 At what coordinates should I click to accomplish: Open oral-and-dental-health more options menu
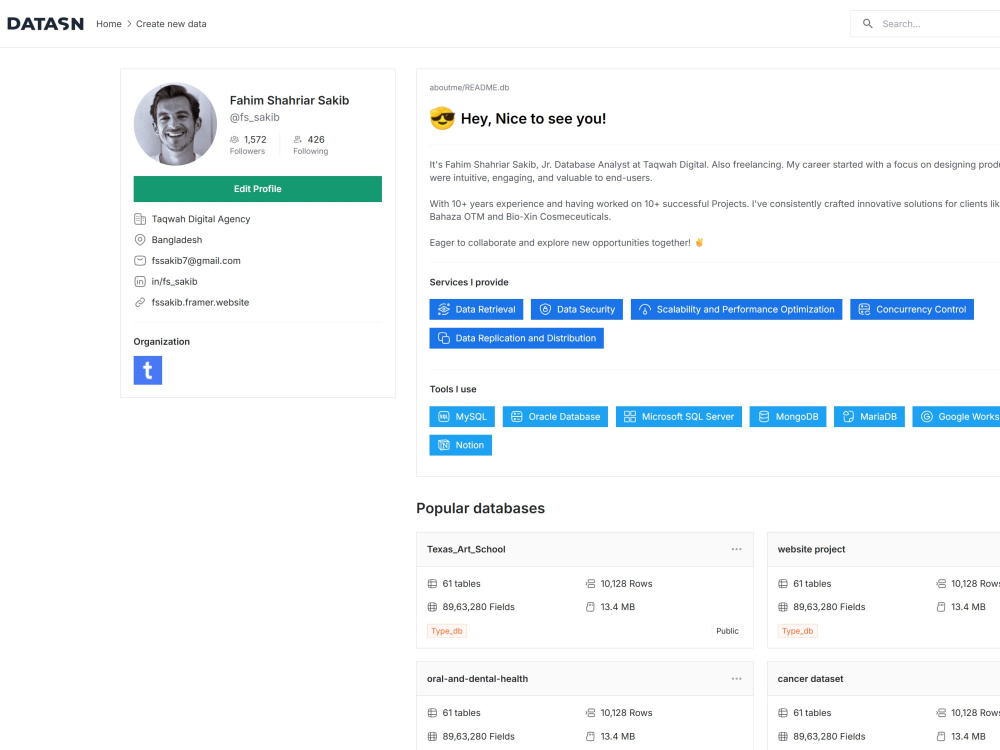click(737, 679)
